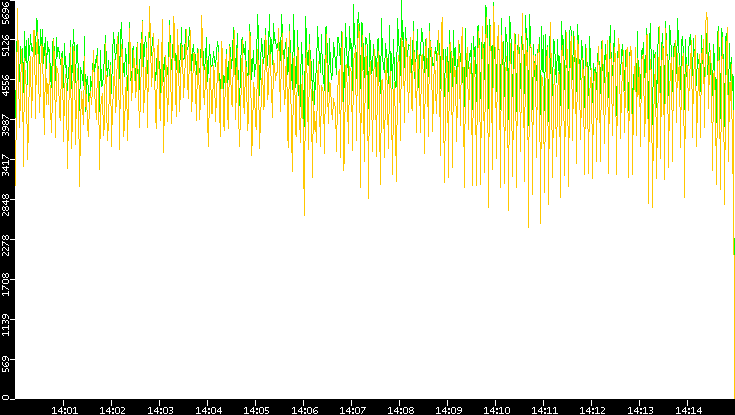Click the 14:12 time axis label
This screenshot has height=415, width=735.
(592, 410)
